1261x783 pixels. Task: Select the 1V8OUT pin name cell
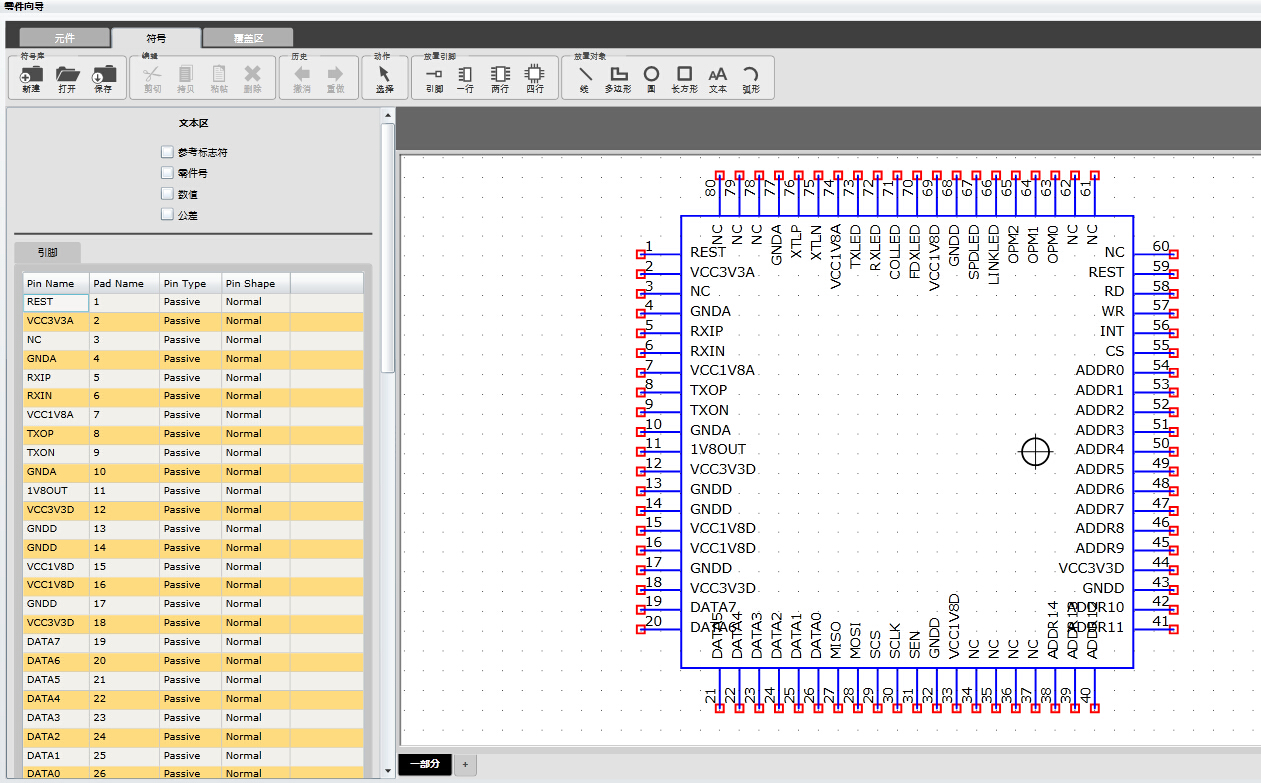[x=56, y=491]
